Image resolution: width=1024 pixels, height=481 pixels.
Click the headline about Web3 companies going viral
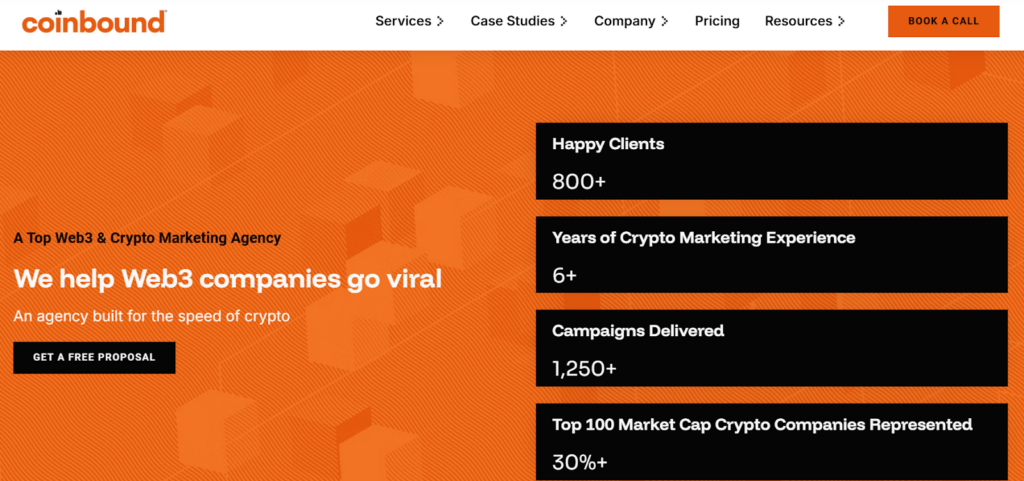[228, 278]
